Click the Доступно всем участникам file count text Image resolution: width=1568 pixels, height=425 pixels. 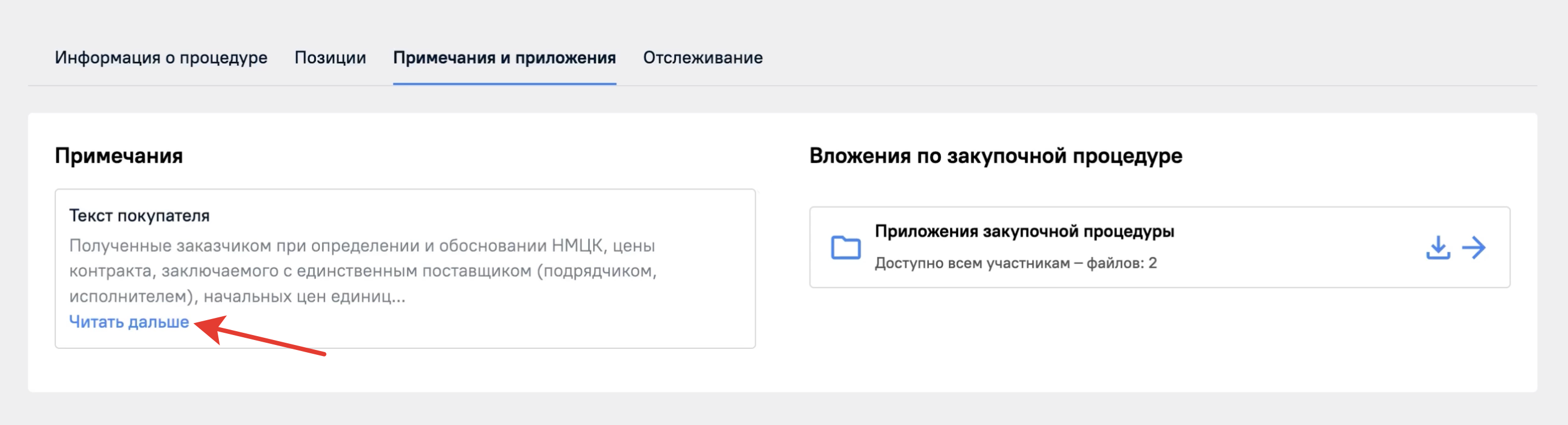pyautogui.click(x=1016, y=263)
